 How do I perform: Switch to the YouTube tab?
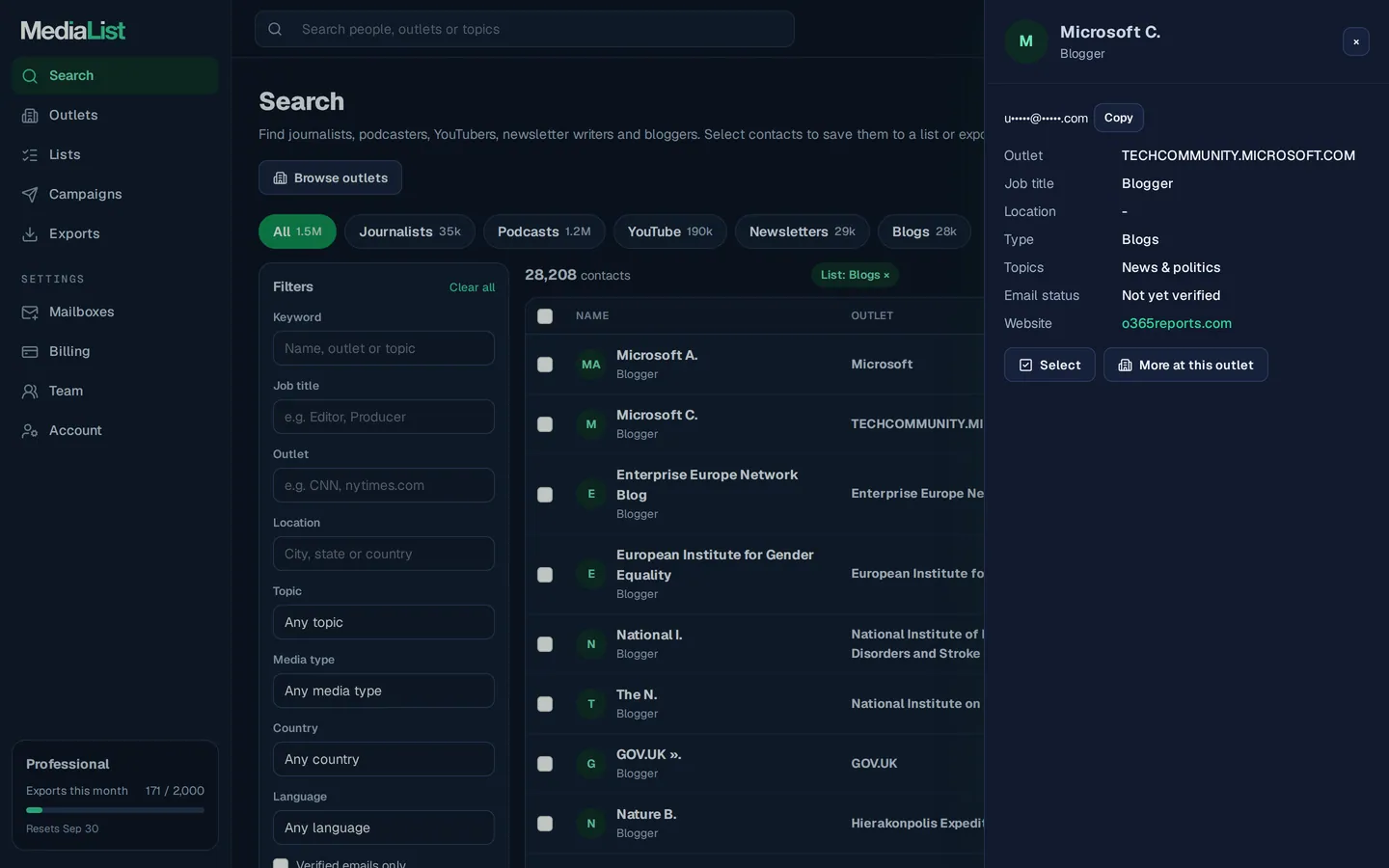click(670, 231)
